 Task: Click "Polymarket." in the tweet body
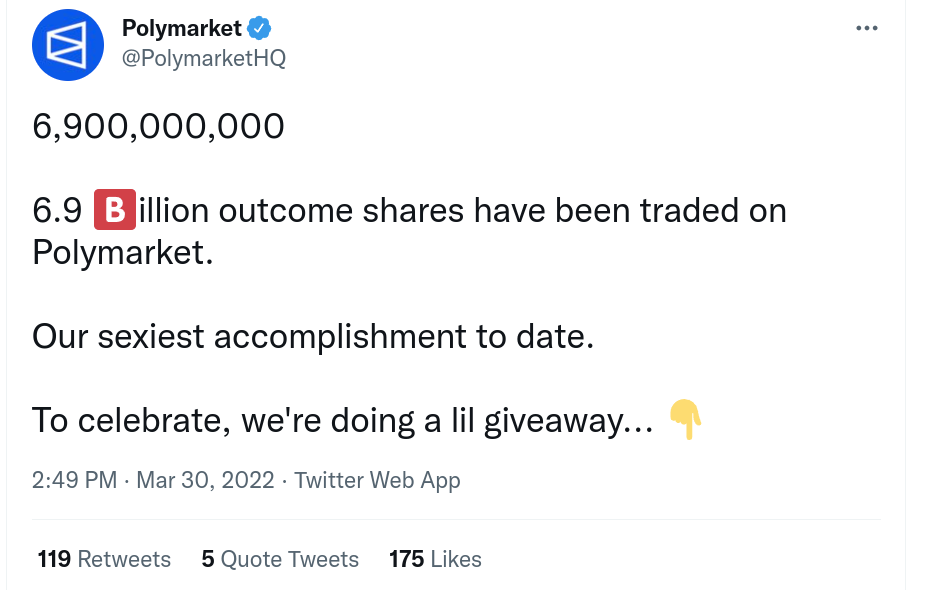123,252
